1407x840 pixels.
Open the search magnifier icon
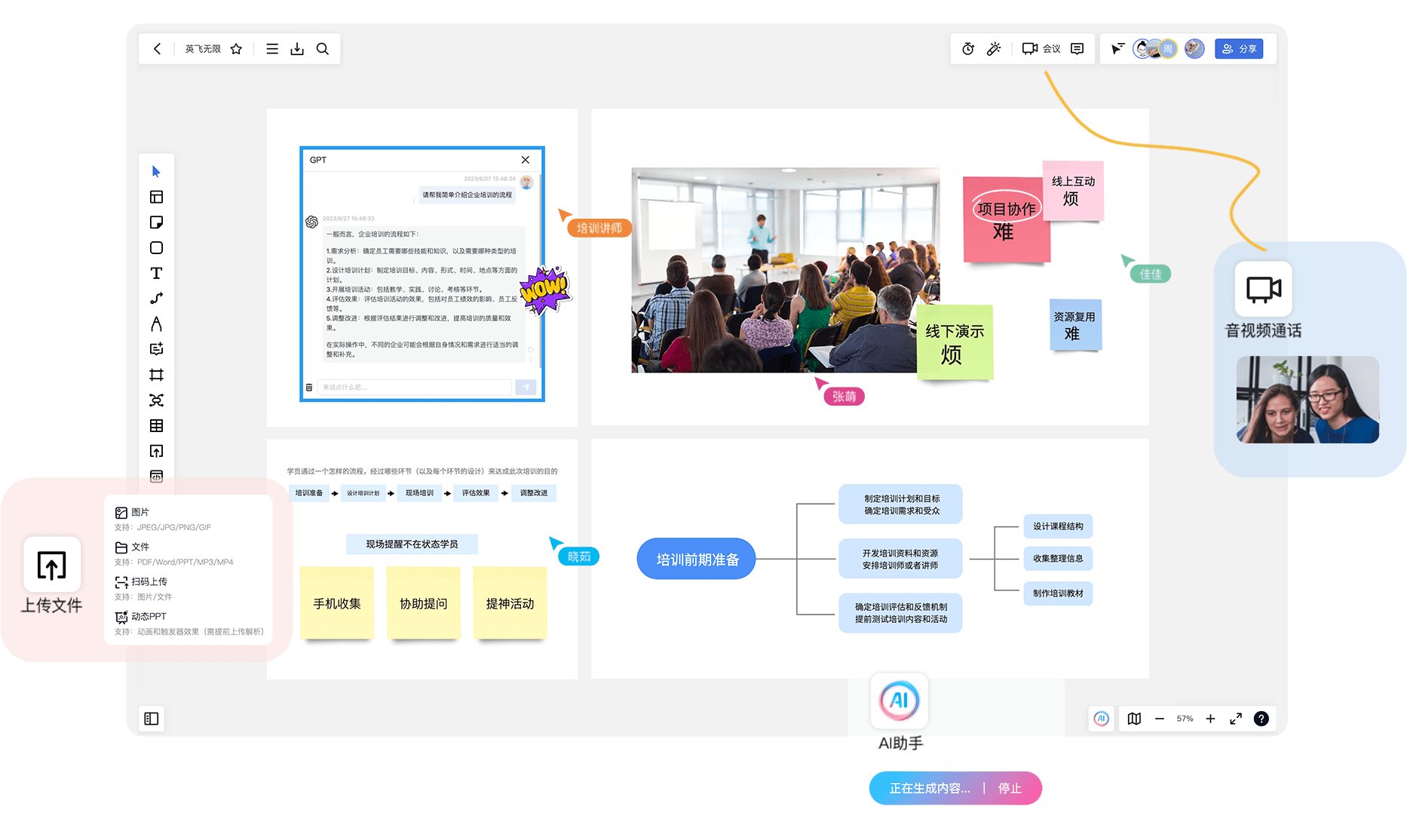point(323,49)
